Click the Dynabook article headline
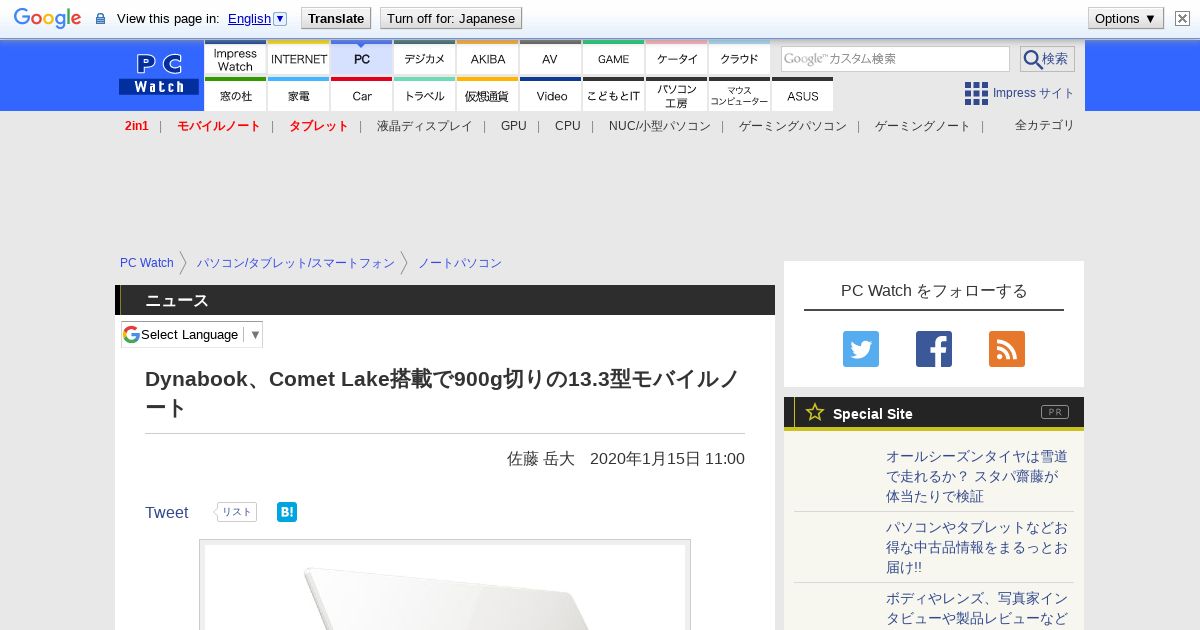The width and height of the screenshot is (1200, 630). (445, 393)
